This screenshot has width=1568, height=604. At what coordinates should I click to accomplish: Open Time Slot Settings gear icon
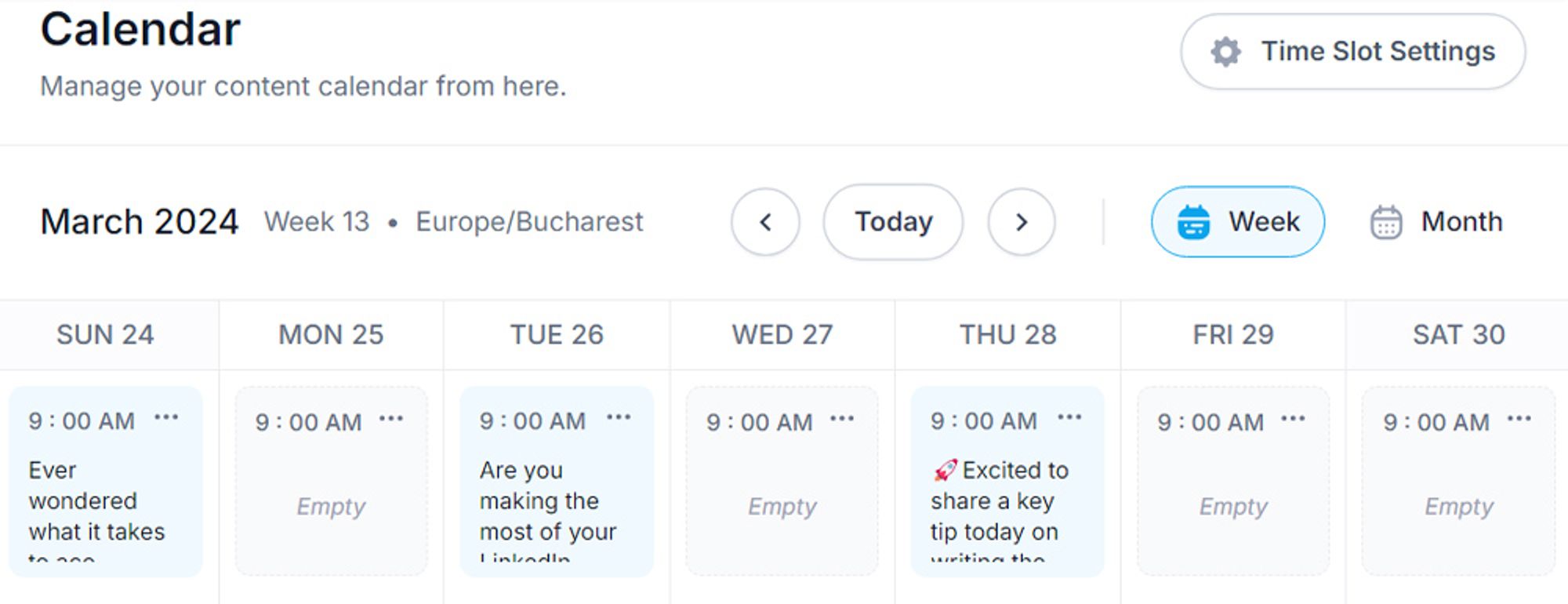[x=1225, y=52]
